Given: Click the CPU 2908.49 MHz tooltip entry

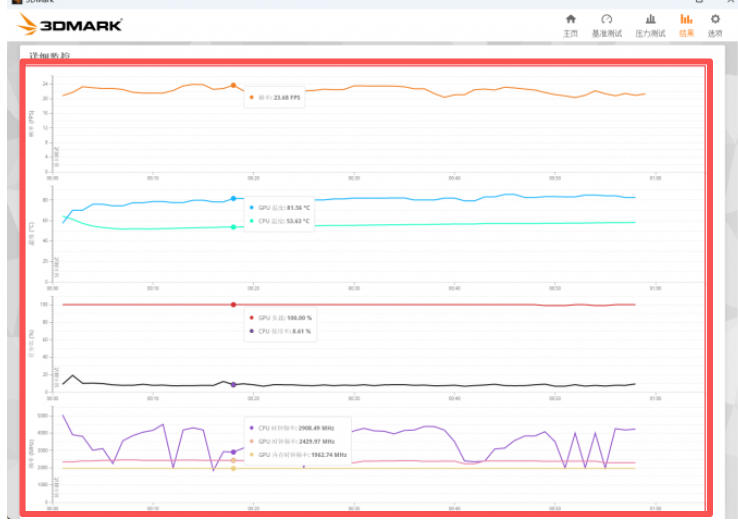Looking at the screenshot, I should tap(297, 427).
